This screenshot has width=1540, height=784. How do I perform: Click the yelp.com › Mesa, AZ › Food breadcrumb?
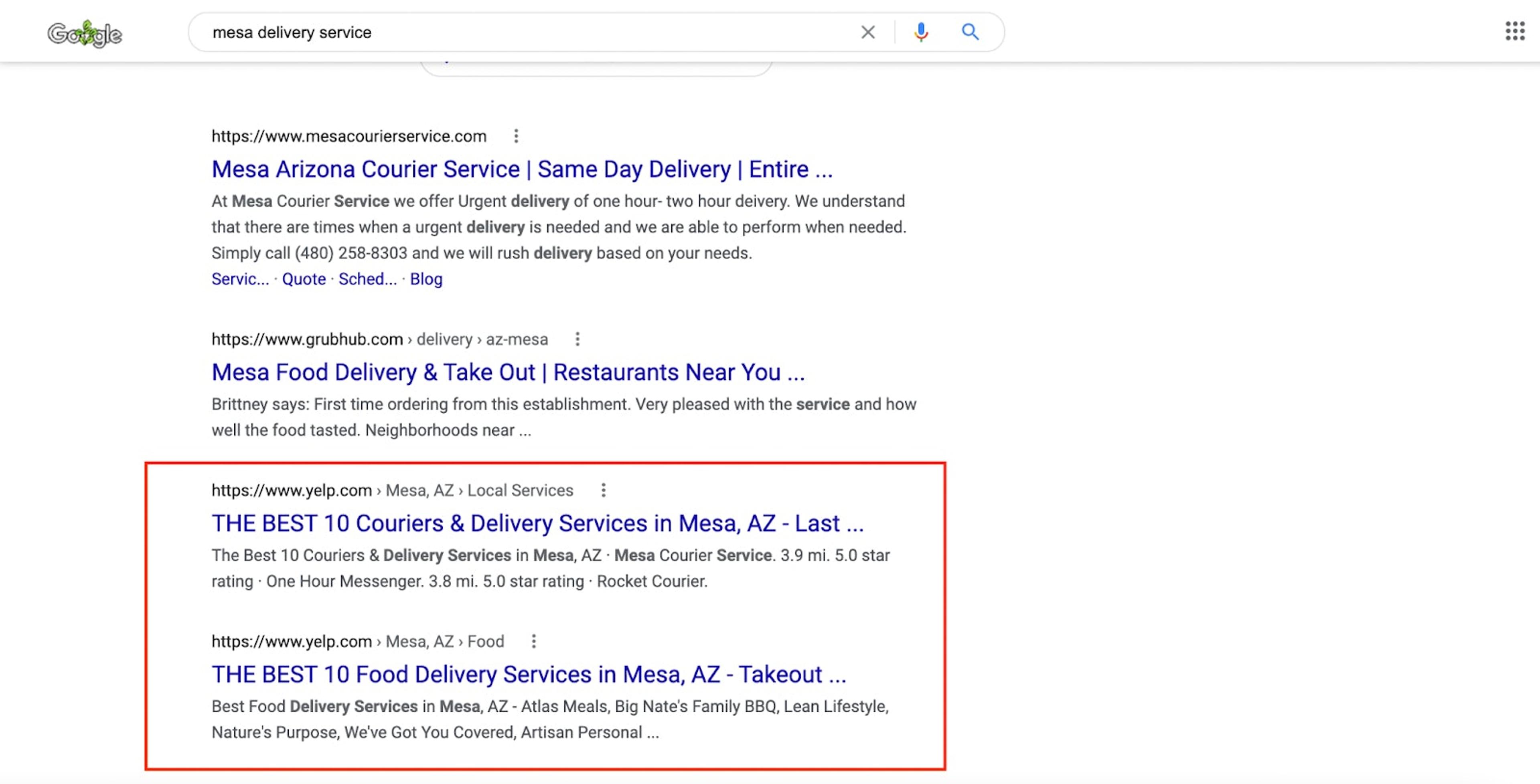[x=357, y=642]
